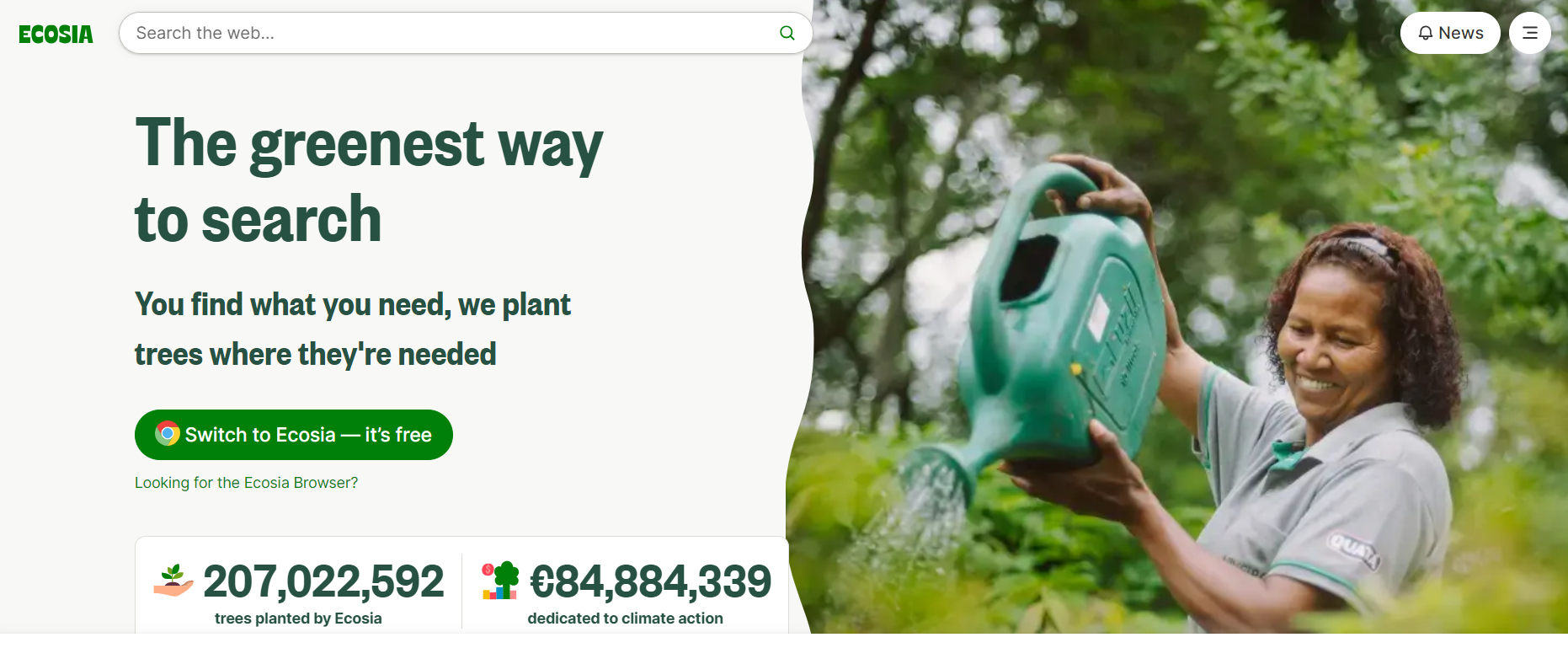This screenshot has height=648, width=1568.
Task: Click the tree chart climate icon
Action: click(500, 581)
